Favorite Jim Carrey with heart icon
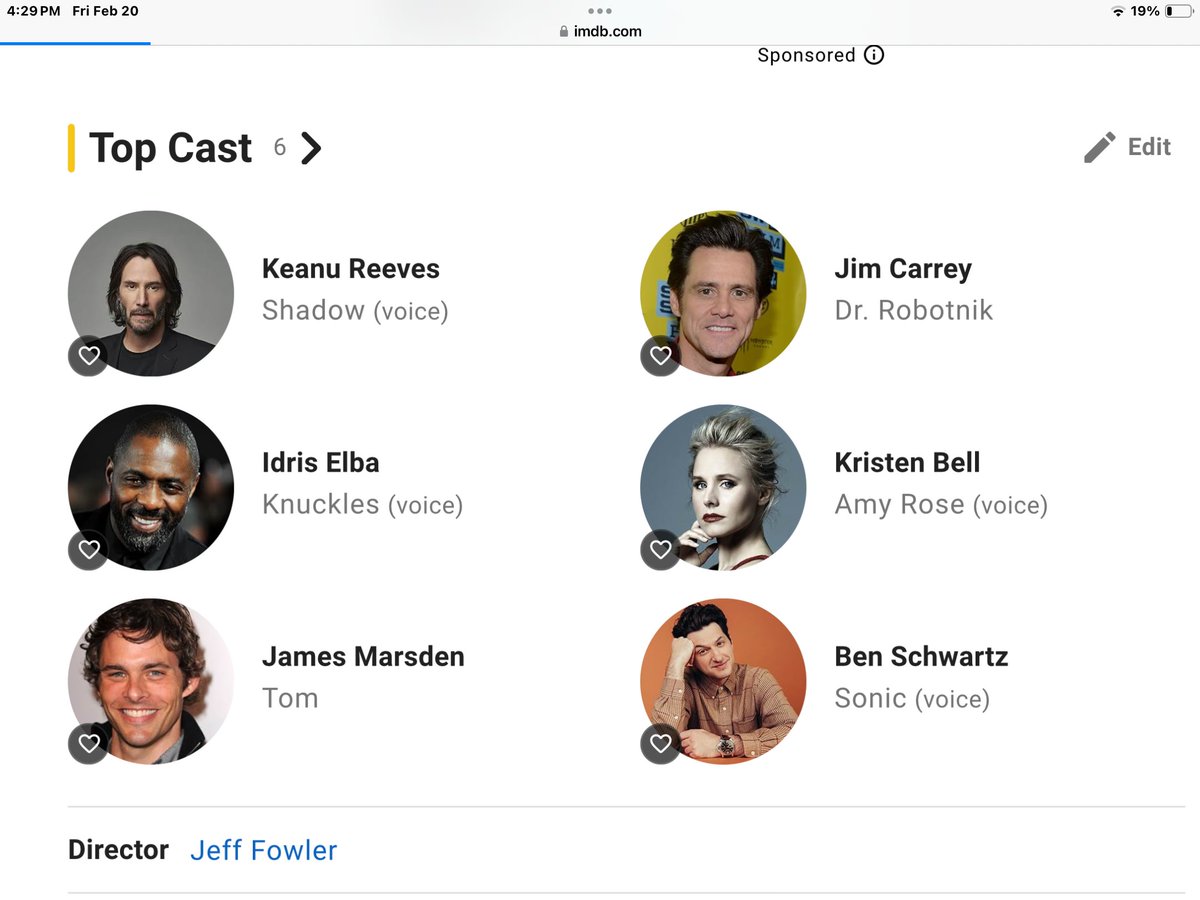 coord(661,356)
